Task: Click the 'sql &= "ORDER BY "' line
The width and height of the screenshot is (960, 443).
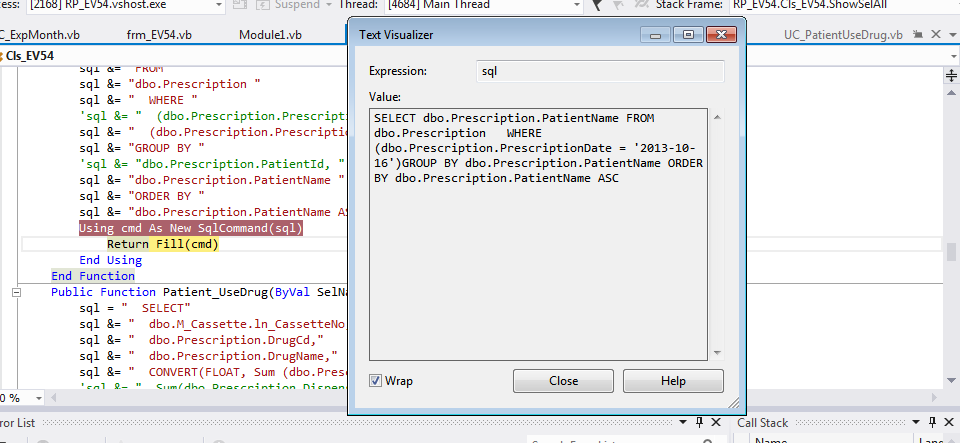Action: pos(141,196)
